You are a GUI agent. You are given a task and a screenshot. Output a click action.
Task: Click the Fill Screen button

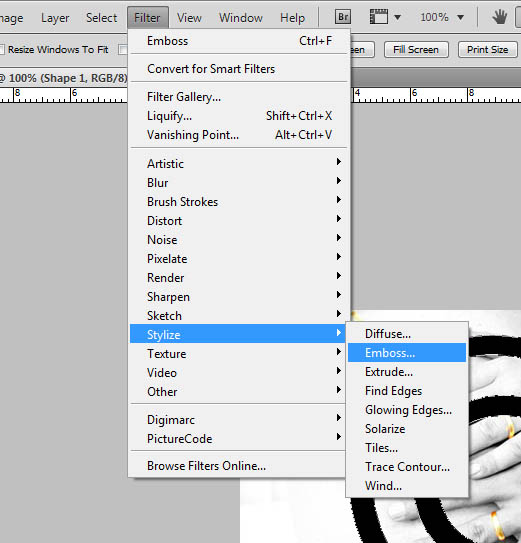pos(416,50)
